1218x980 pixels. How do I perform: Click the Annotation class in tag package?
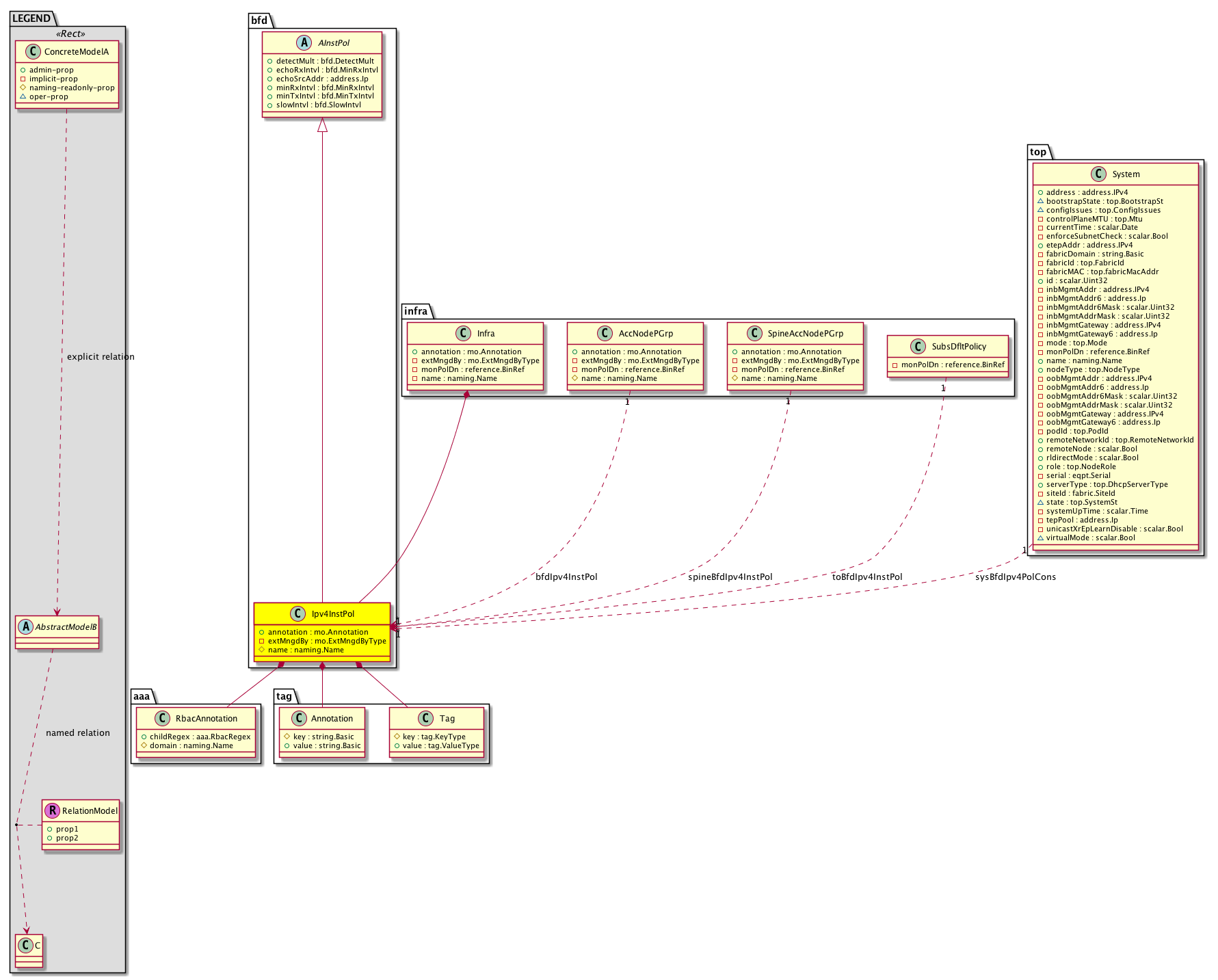click(332, 718)
